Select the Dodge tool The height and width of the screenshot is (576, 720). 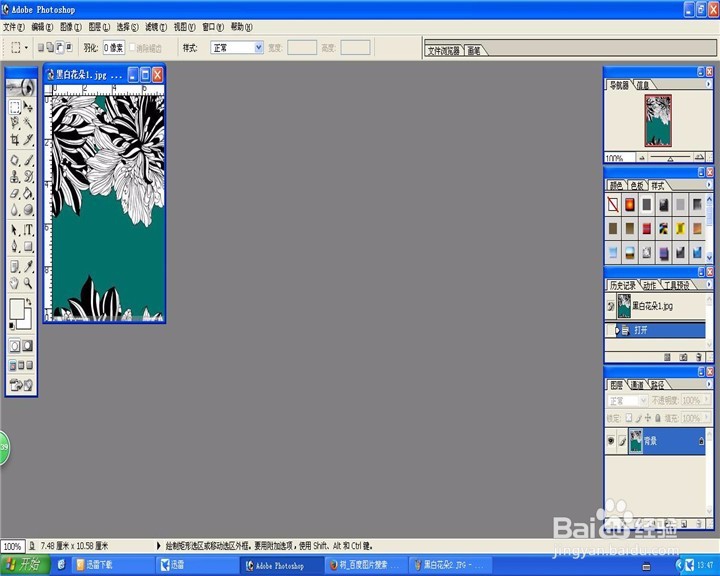click(x=28, y=209)
